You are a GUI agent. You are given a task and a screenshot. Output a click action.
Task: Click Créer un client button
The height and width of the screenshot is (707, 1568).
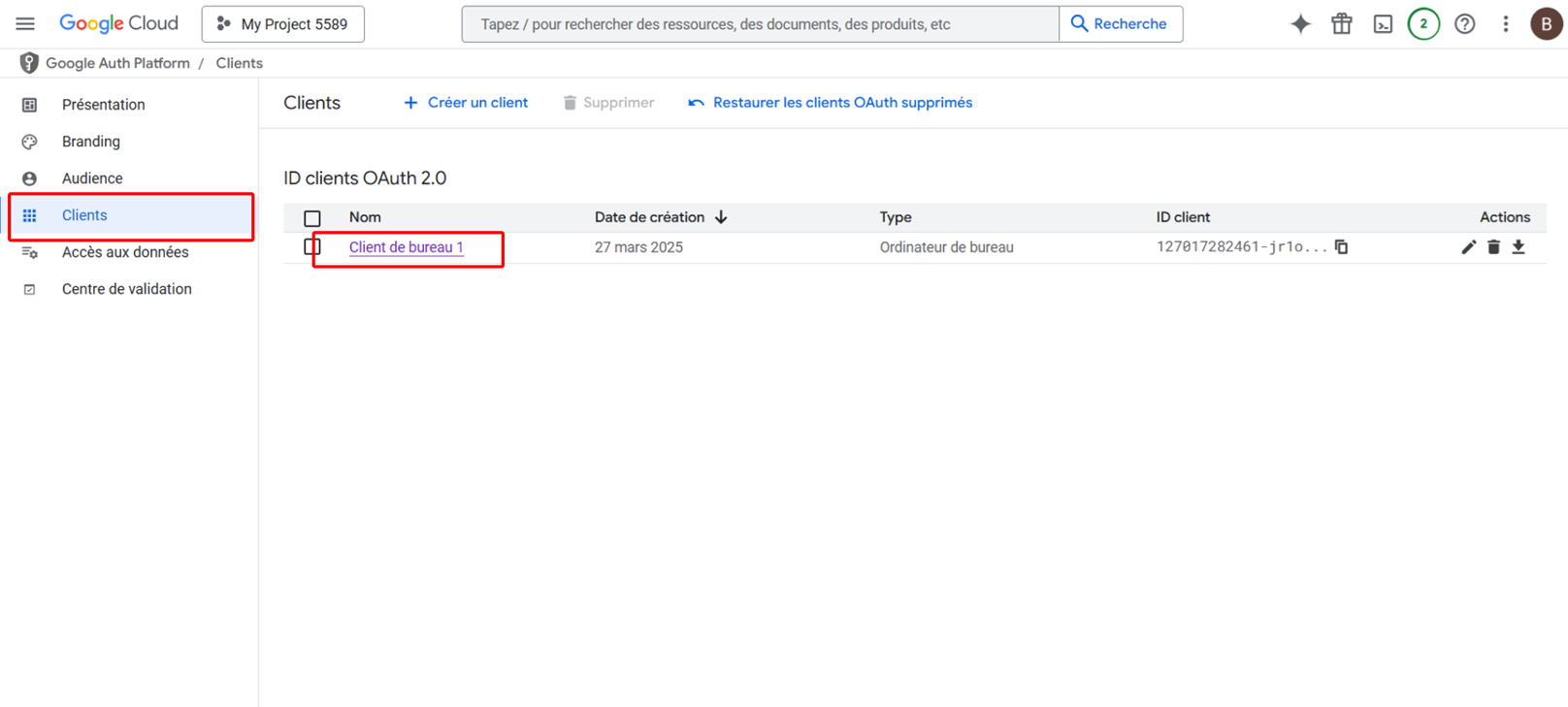[x=466, y=103]
